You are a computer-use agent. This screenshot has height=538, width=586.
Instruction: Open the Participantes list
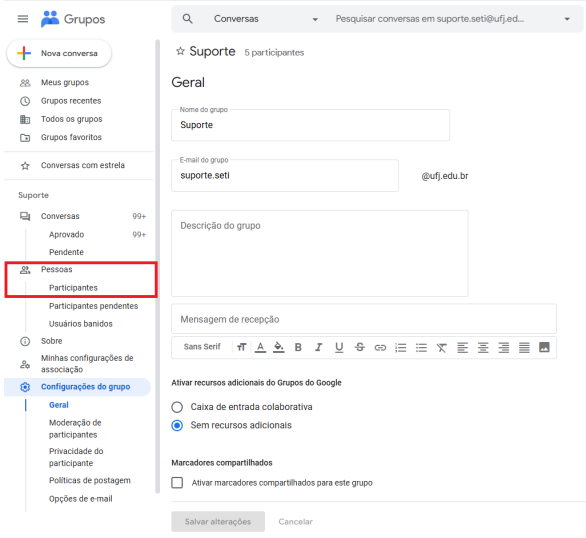[73, 288]
